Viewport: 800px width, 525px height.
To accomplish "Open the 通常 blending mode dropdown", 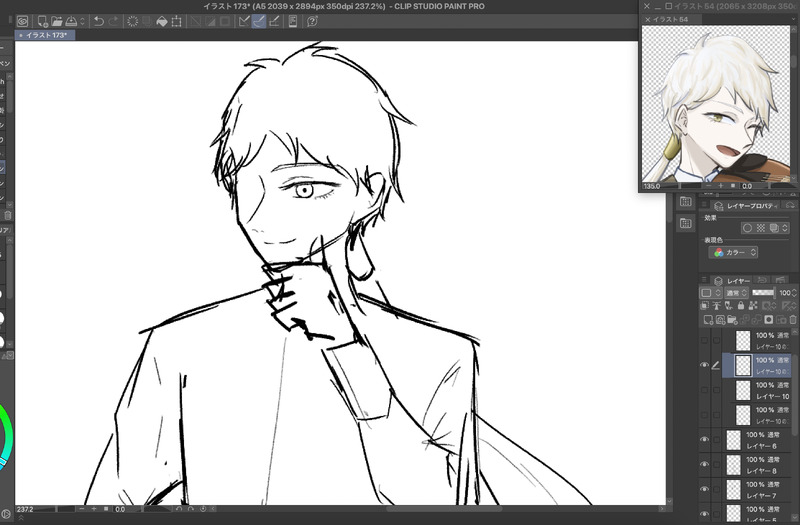I will click(737, 293).
